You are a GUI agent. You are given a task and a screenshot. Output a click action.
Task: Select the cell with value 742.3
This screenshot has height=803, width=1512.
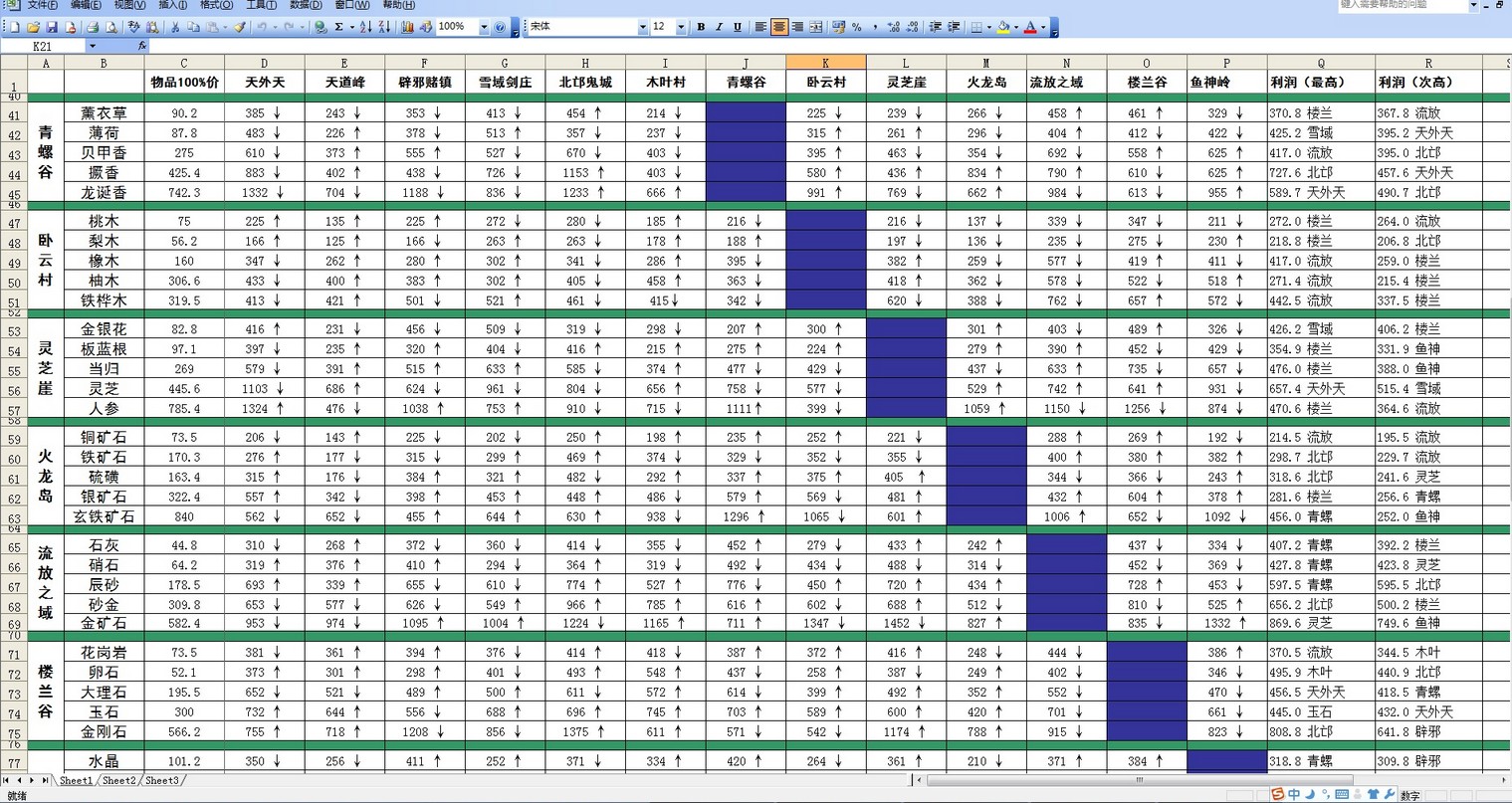[184, 192]
